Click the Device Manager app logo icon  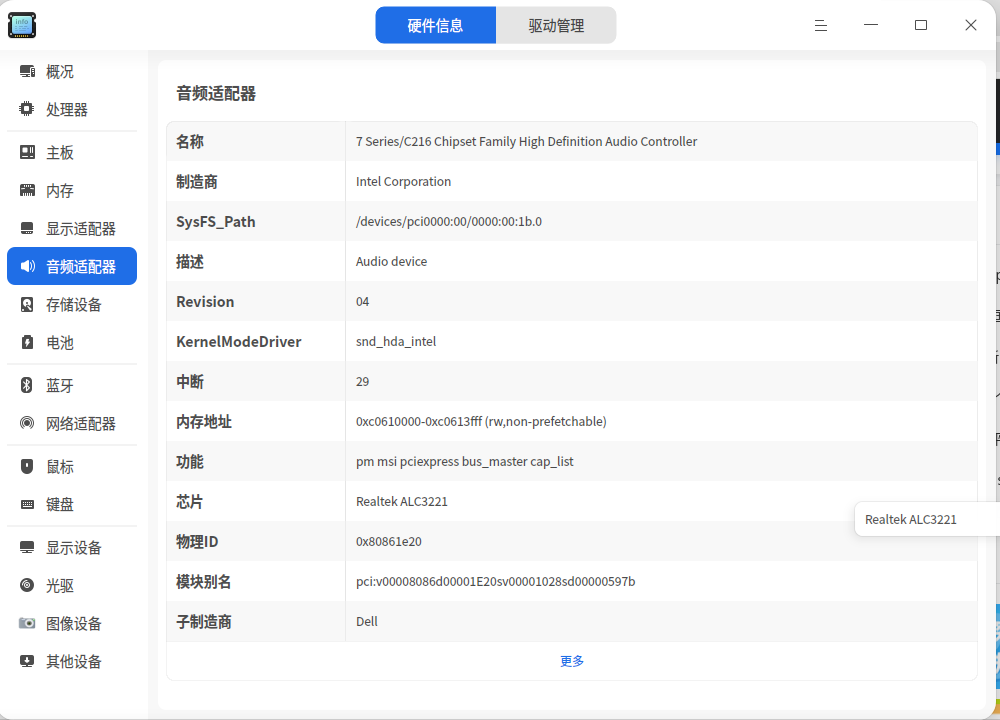22,26
